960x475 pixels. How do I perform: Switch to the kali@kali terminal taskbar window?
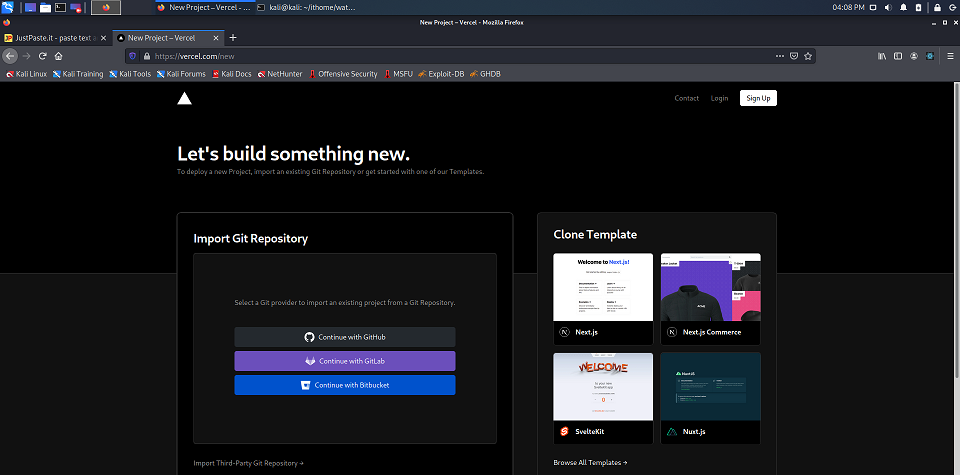point(306,7)
